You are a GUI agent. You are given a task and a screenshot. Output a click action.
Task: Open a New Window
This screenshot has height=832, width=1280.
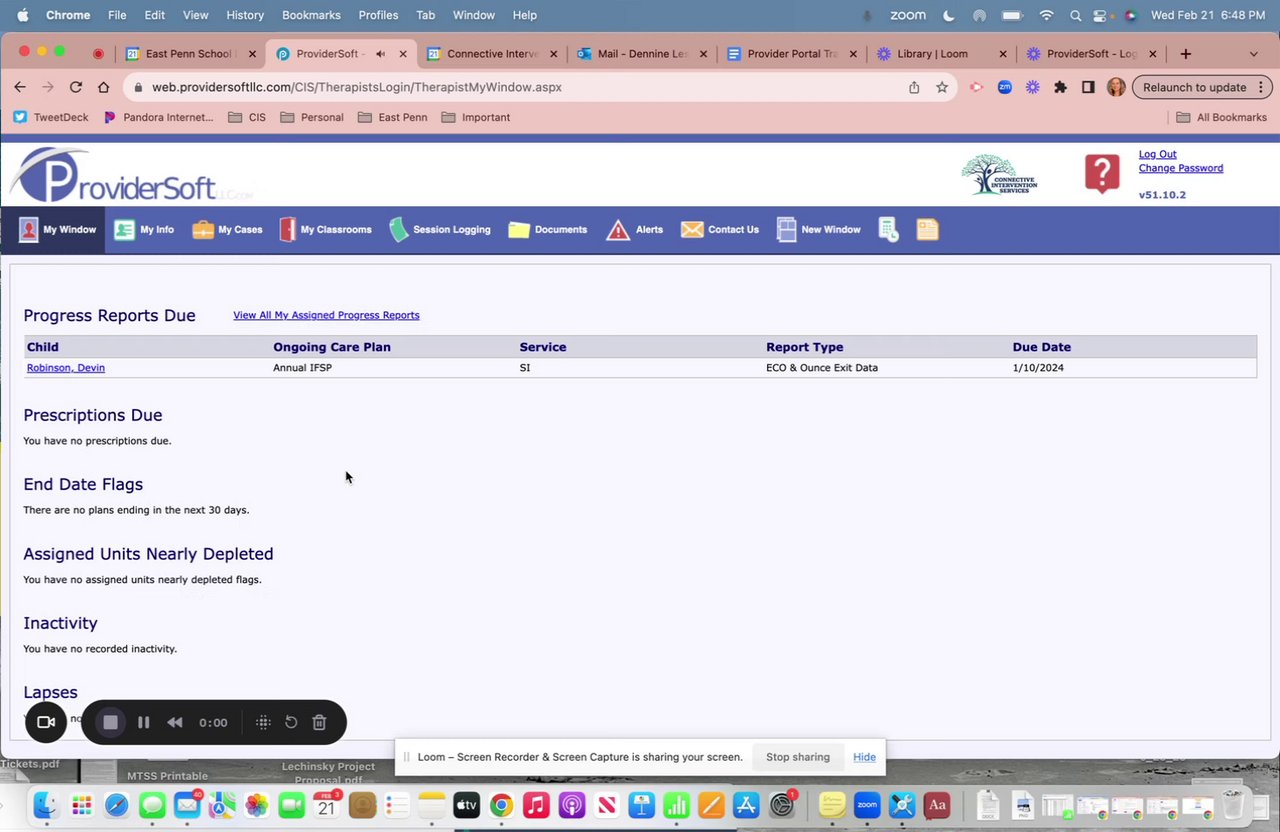(x=818, y=230)
